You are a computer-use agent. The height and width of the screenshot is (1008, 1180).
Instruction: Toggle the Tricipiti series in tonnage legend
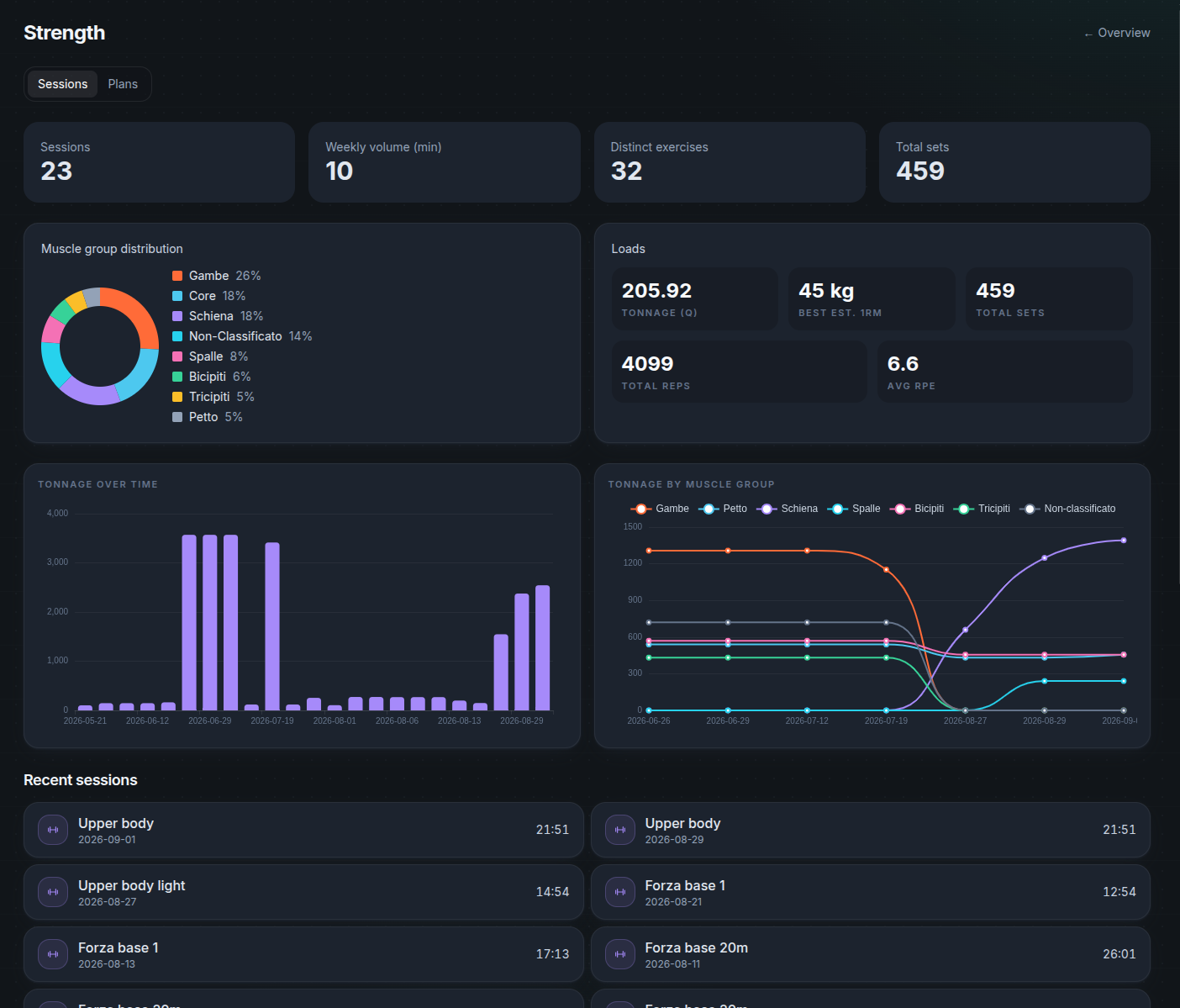pyautogui.click(x=982, y=509)
